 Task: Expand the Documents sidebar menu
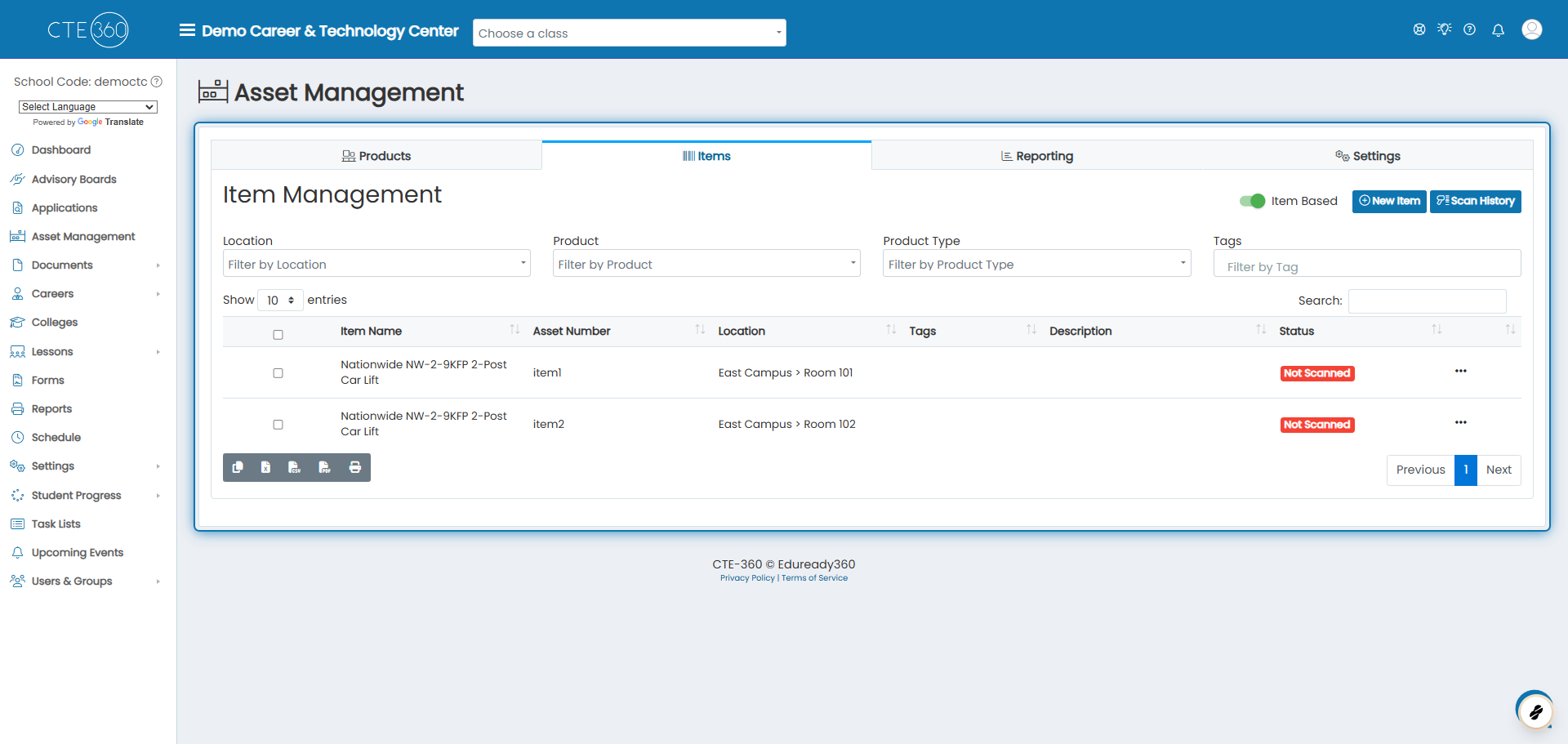point(87,265)
